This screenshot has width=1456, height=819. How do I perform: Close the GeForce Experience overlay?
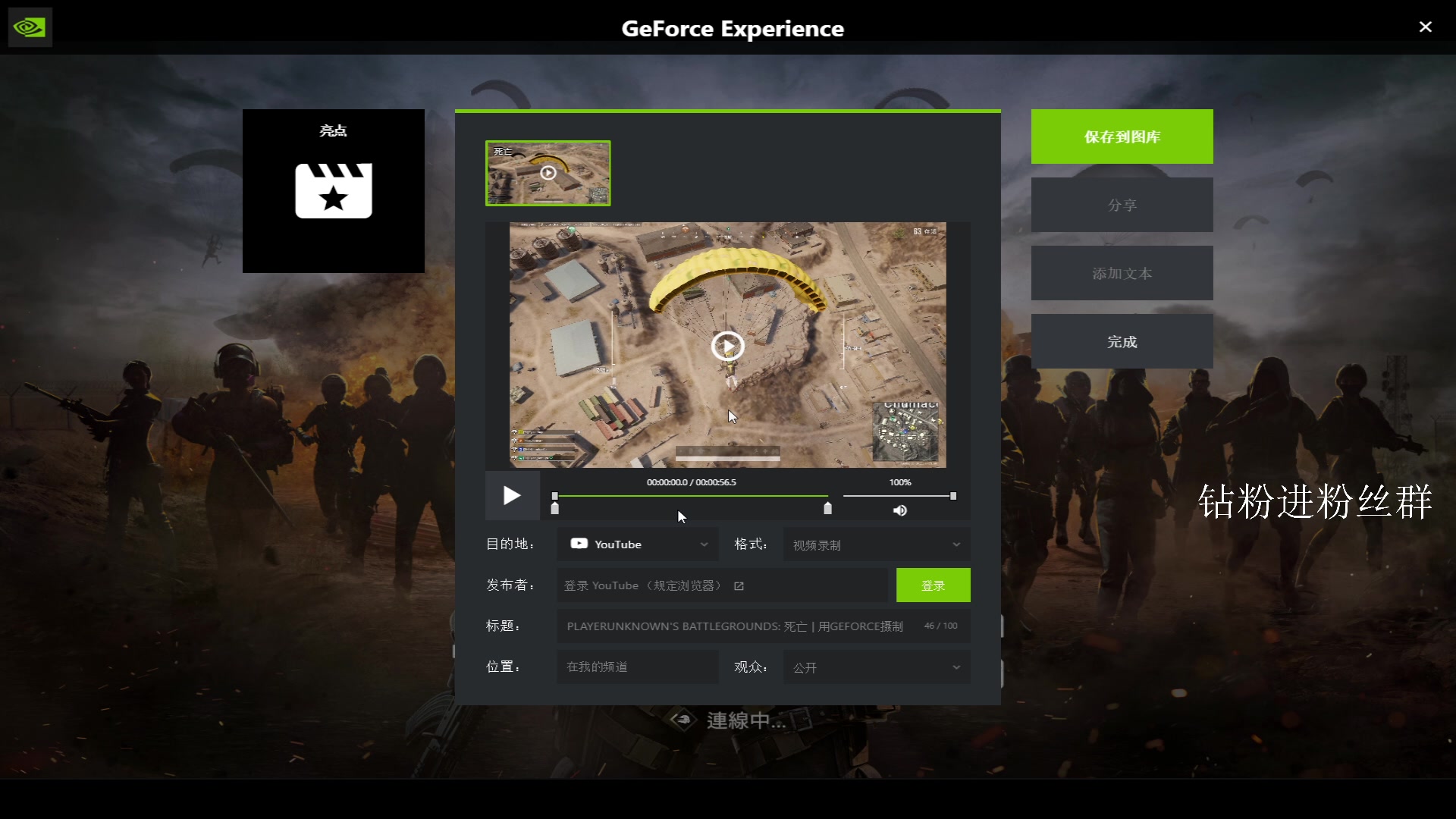click(x=1425, y=27)
